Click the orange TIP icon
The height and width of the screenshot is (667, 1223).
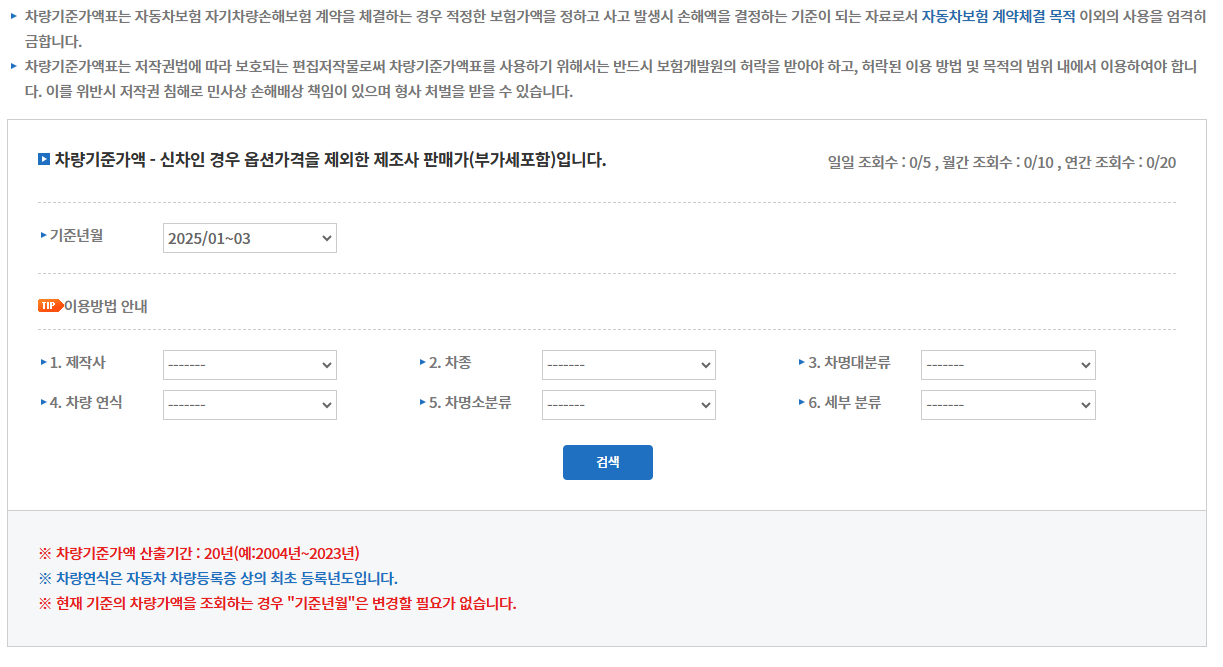[50, 306]
